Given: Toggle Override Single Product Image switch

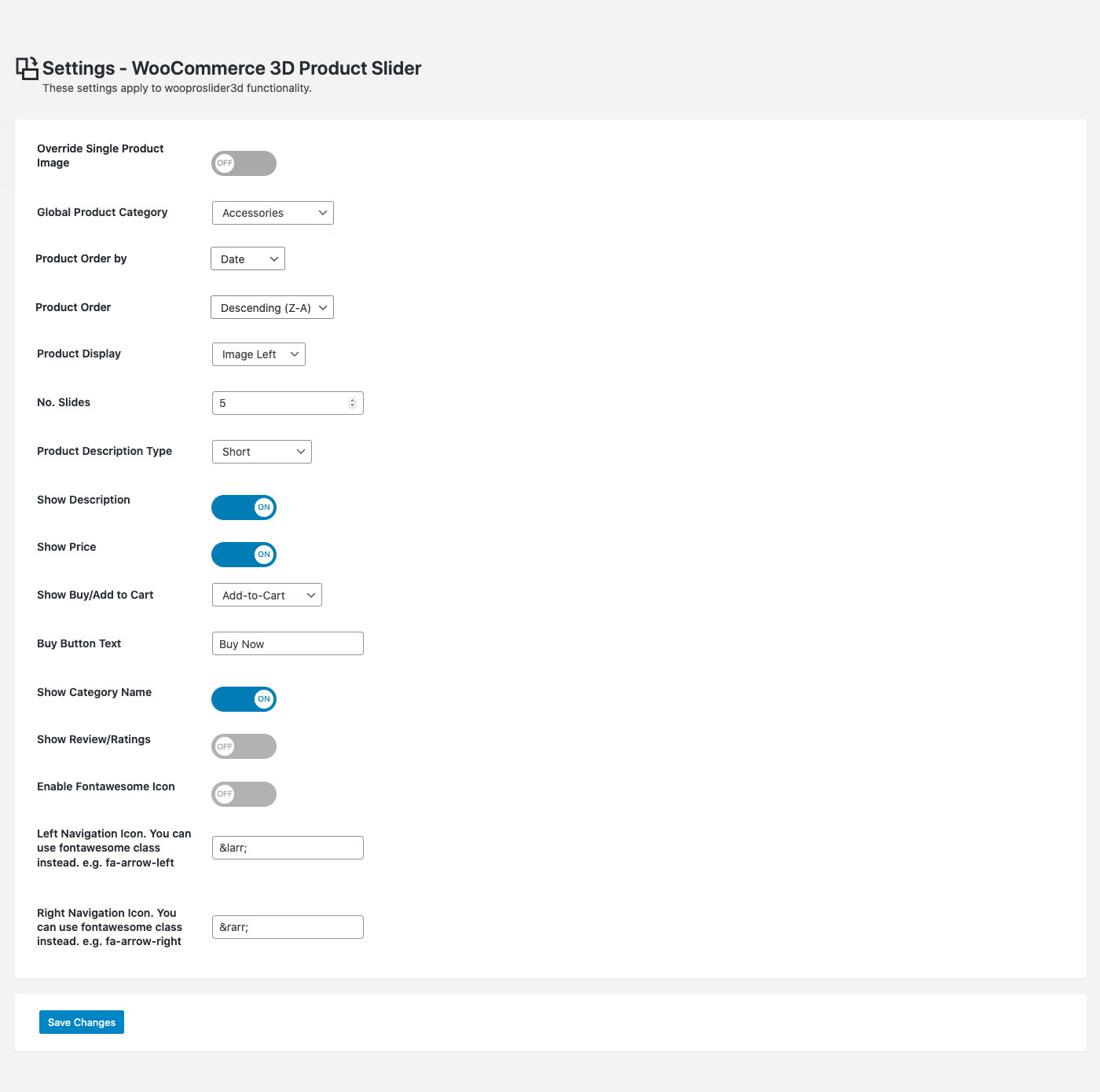Looking at the screenshot, I should tap(244, 163).
